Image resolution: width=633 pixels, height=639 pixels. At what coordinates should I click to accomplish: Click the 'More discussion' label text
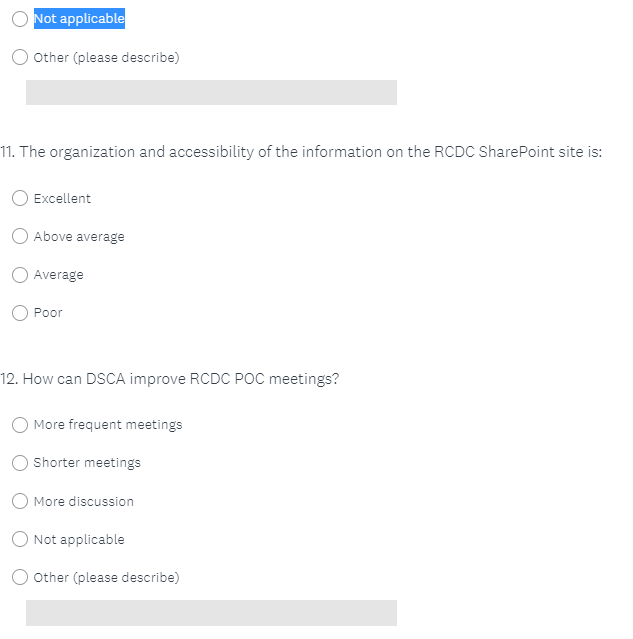click(83, 501)
